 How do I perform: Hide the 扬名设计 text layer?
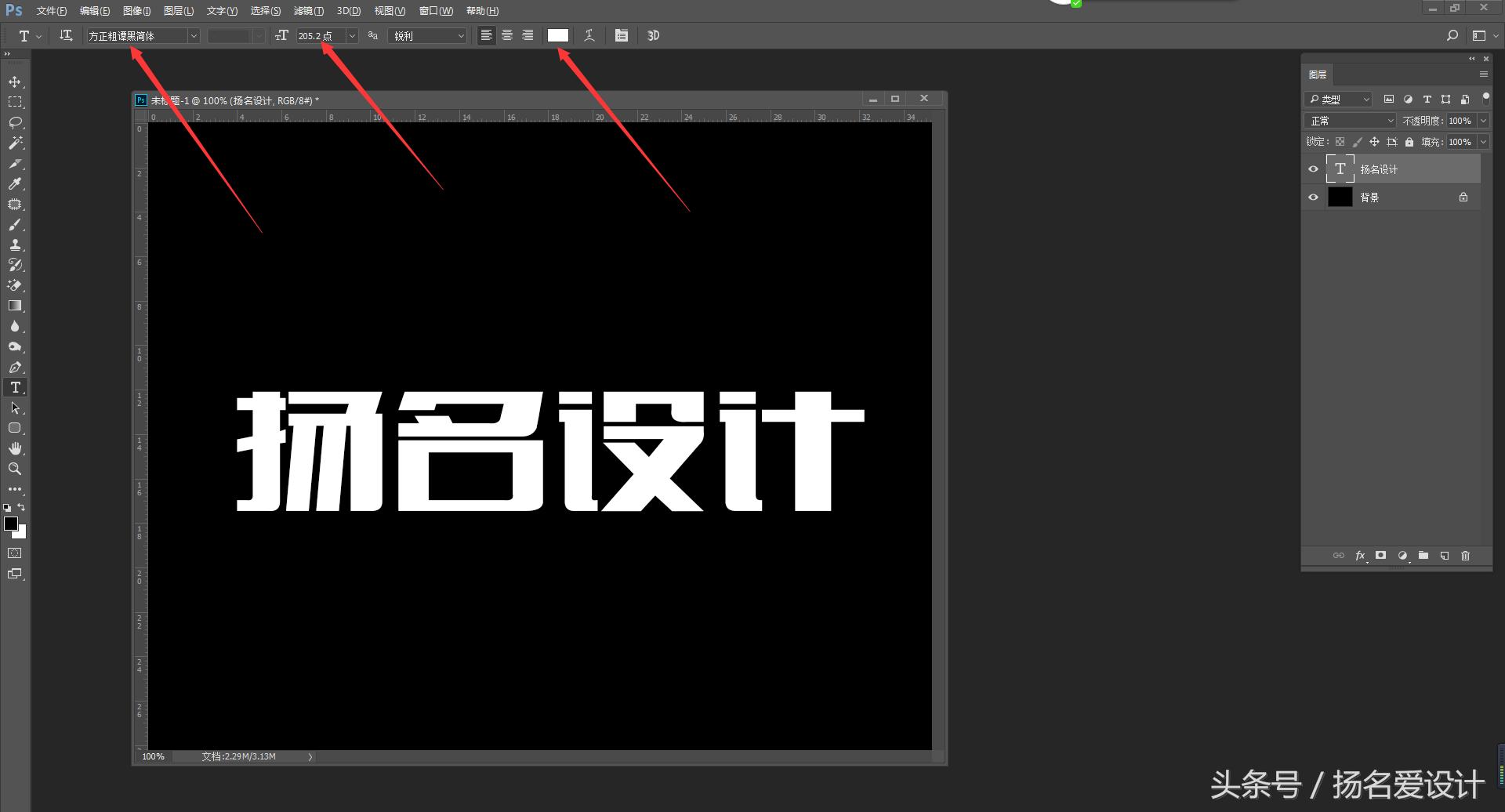click(x=1313, y=169)
